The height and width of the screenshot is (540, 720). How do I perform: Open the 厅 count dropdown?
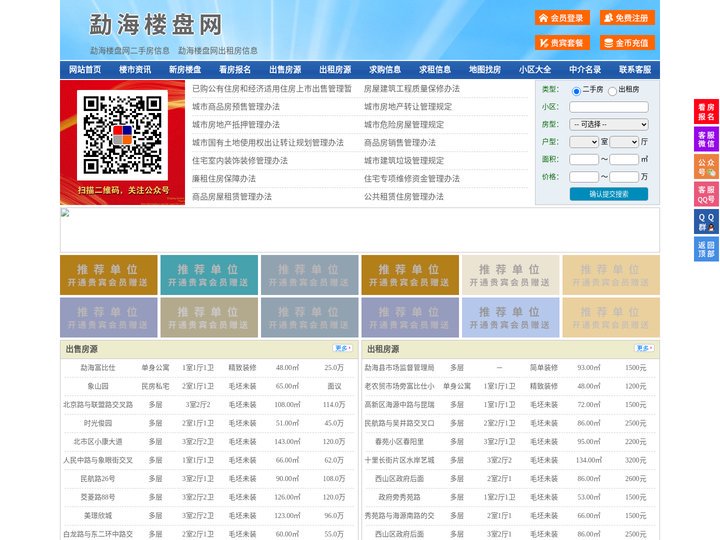click(624, 142)
